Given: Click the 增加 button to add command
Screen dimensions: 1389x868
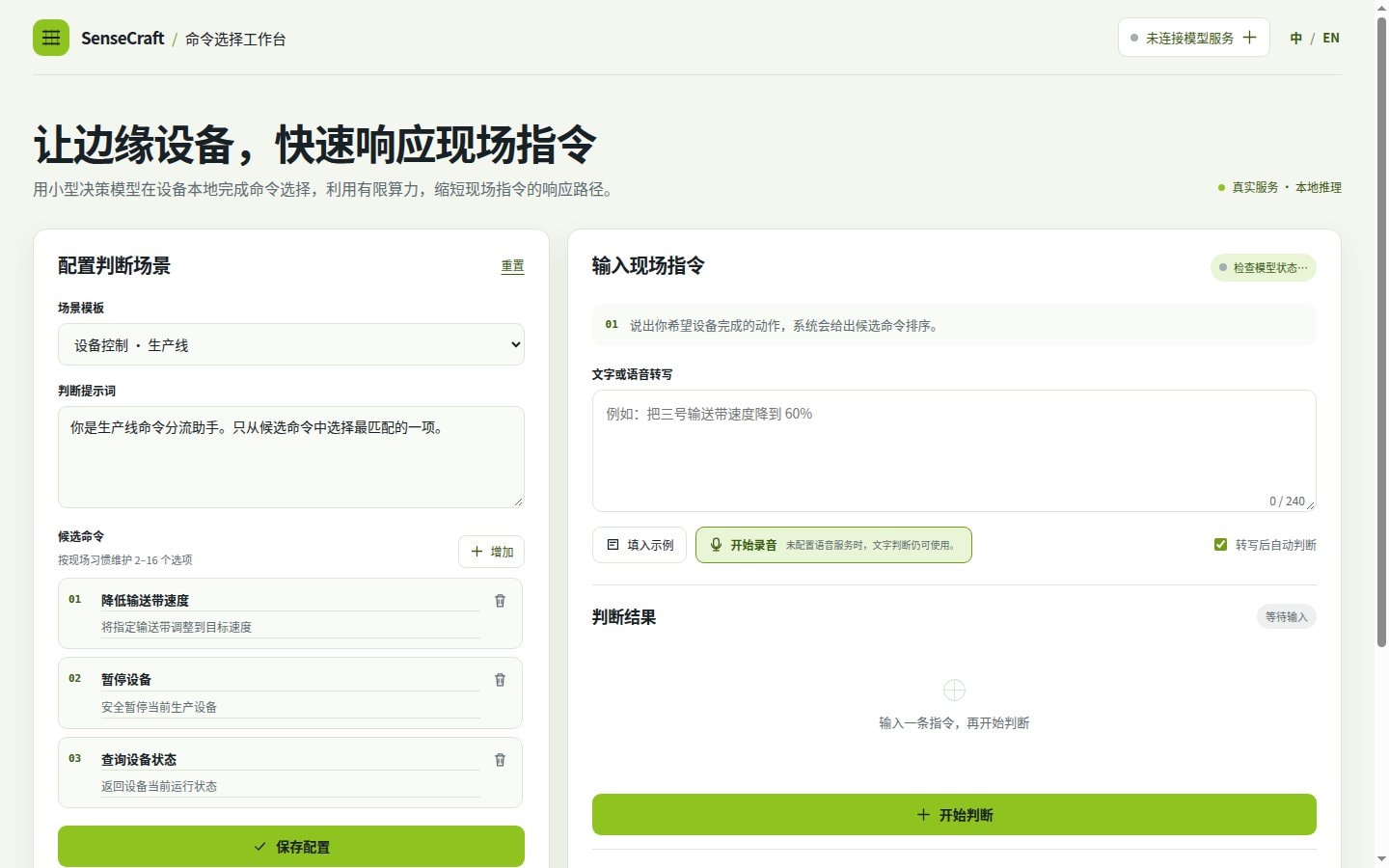Looking at the screenshot, I should click(491, 552).
